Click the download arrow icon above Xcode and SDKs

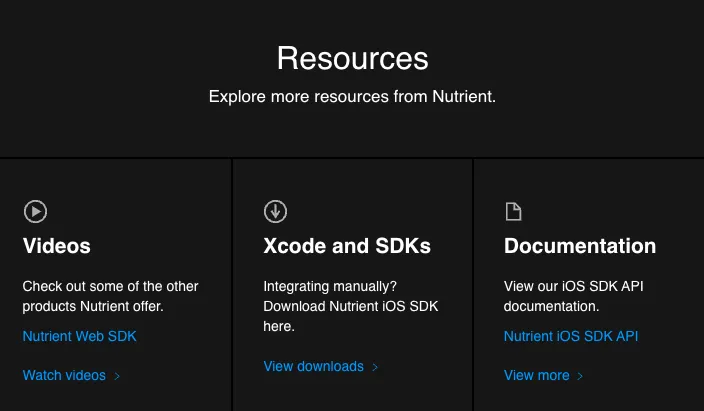[275, 211]
